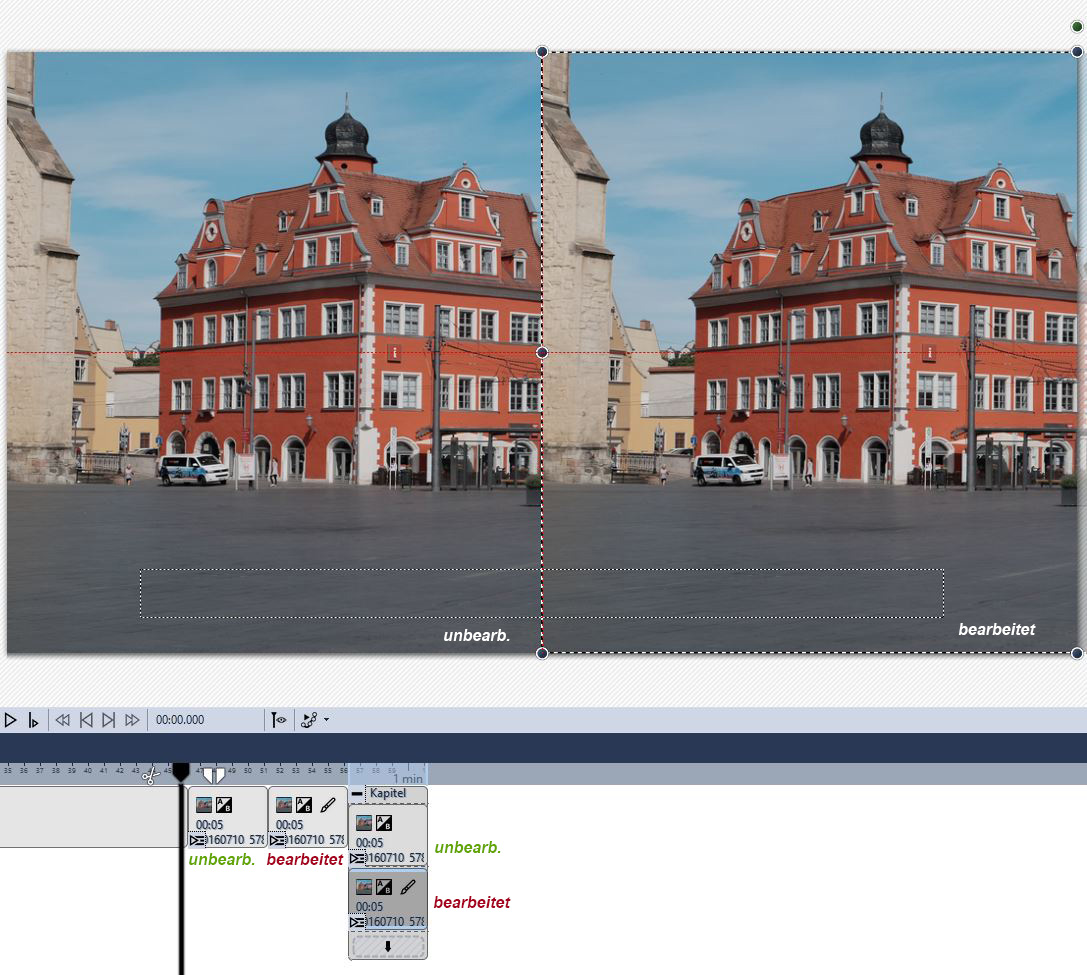Click the center-left handle of the selected image
The image size is (1087, 975).
click(542, 352)
